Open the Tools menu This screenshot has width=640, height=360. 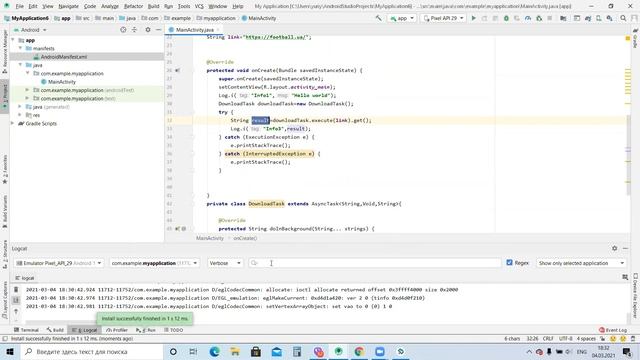coord(184,6)
